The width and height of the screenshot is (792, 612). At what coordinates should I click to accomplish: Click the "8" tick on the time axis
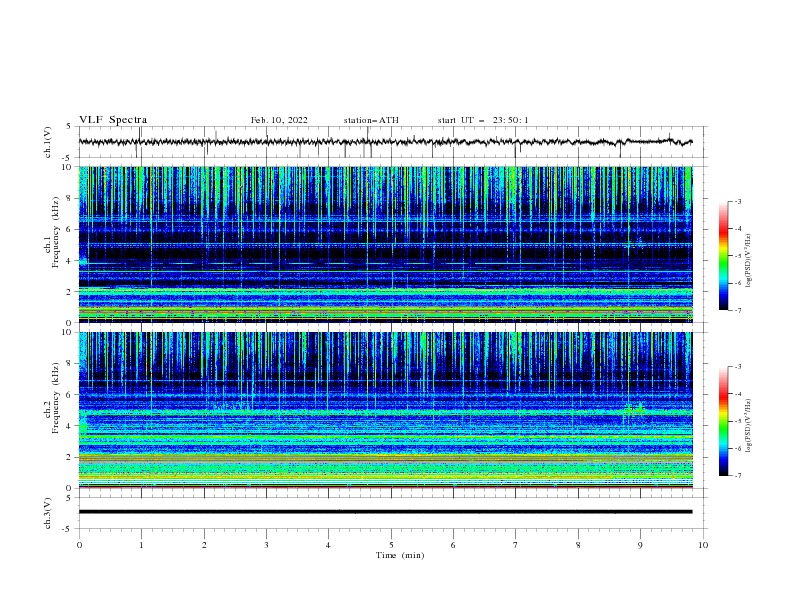coord(578,545)
